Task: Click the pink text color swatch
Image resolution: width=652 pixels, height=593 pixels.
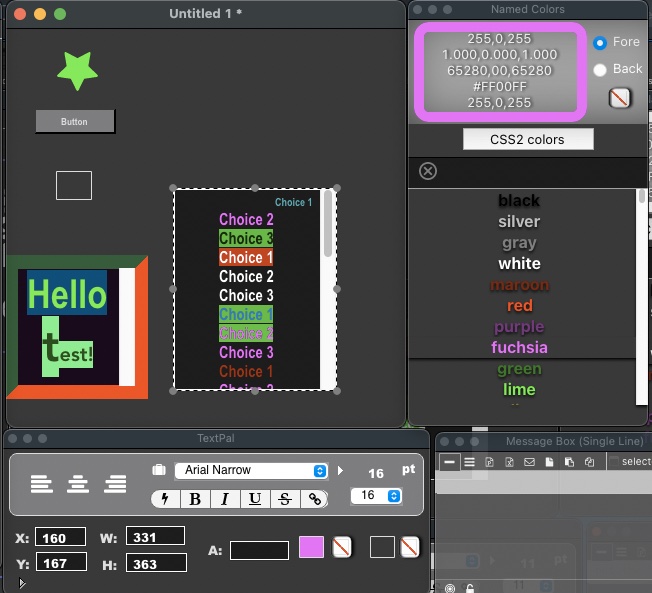Action: click(x=311, y=547)
